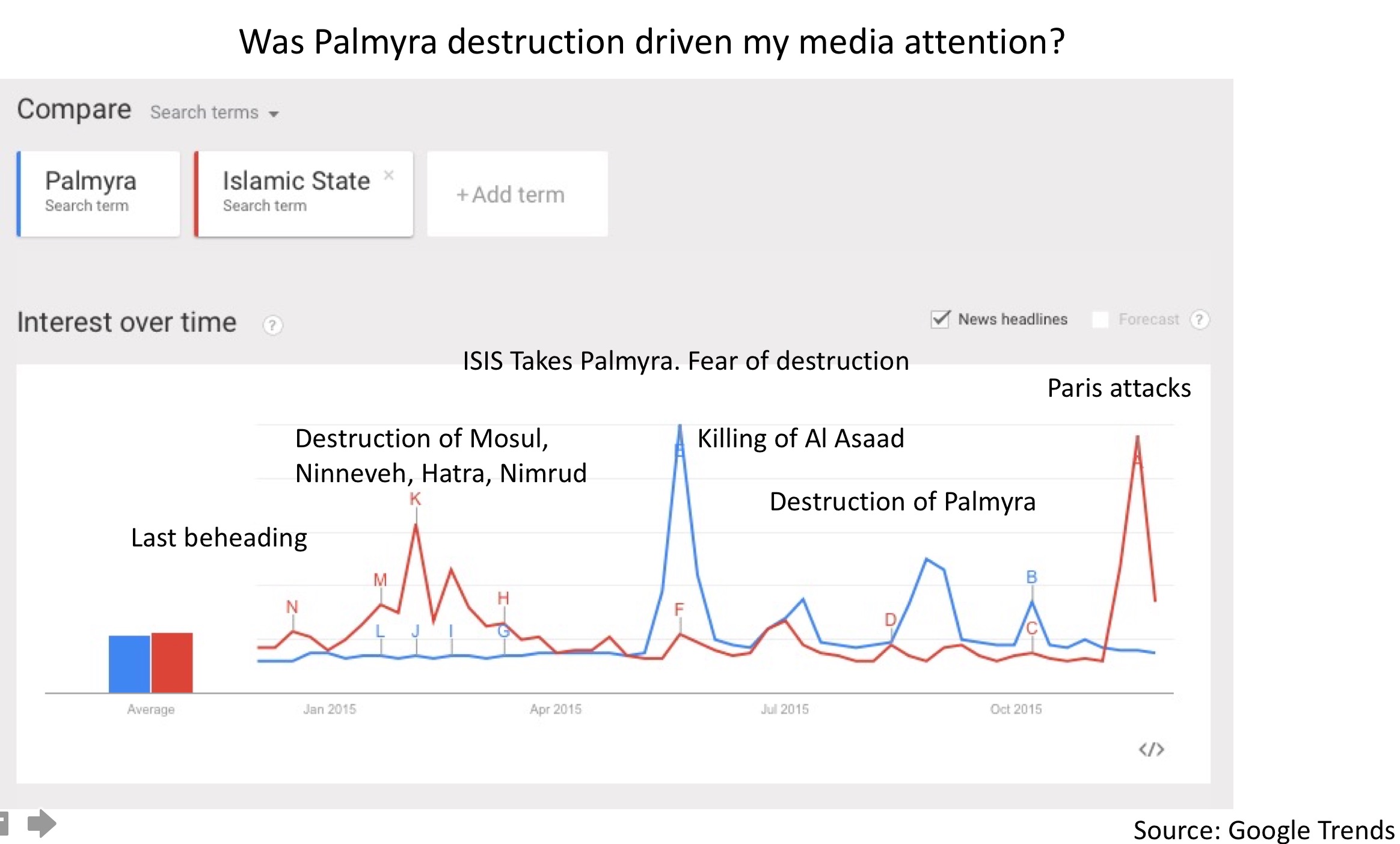1400x844 pixels.
Task: Click headline marker M on the red line
Action: [380, 580]
